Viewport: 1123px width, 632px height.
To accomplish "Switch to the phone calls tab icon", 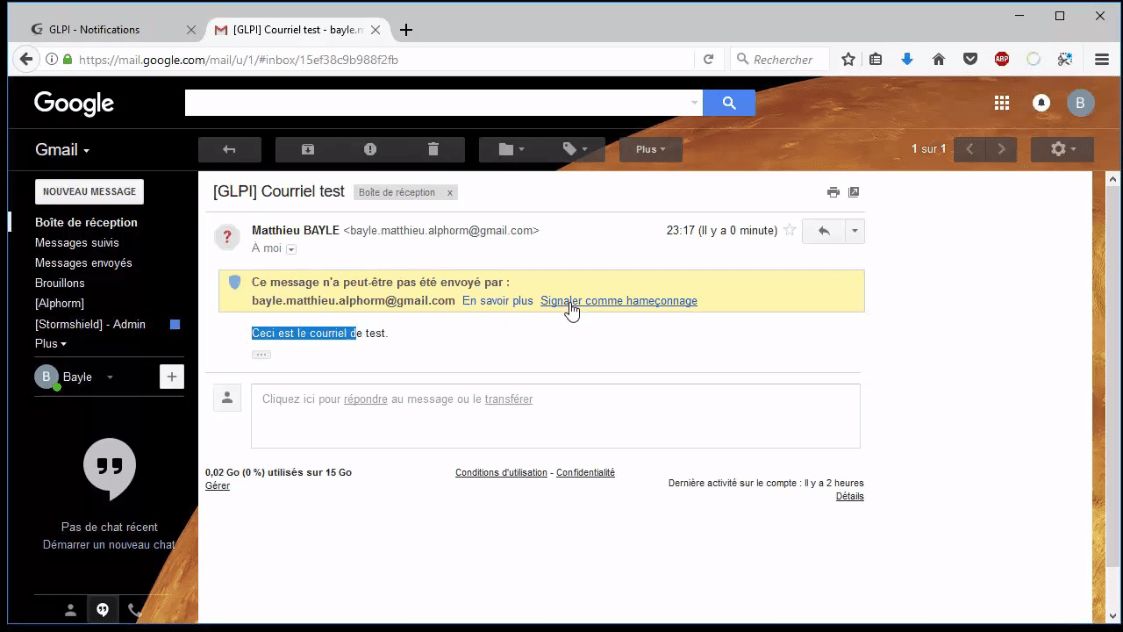I will coord(134,610).
